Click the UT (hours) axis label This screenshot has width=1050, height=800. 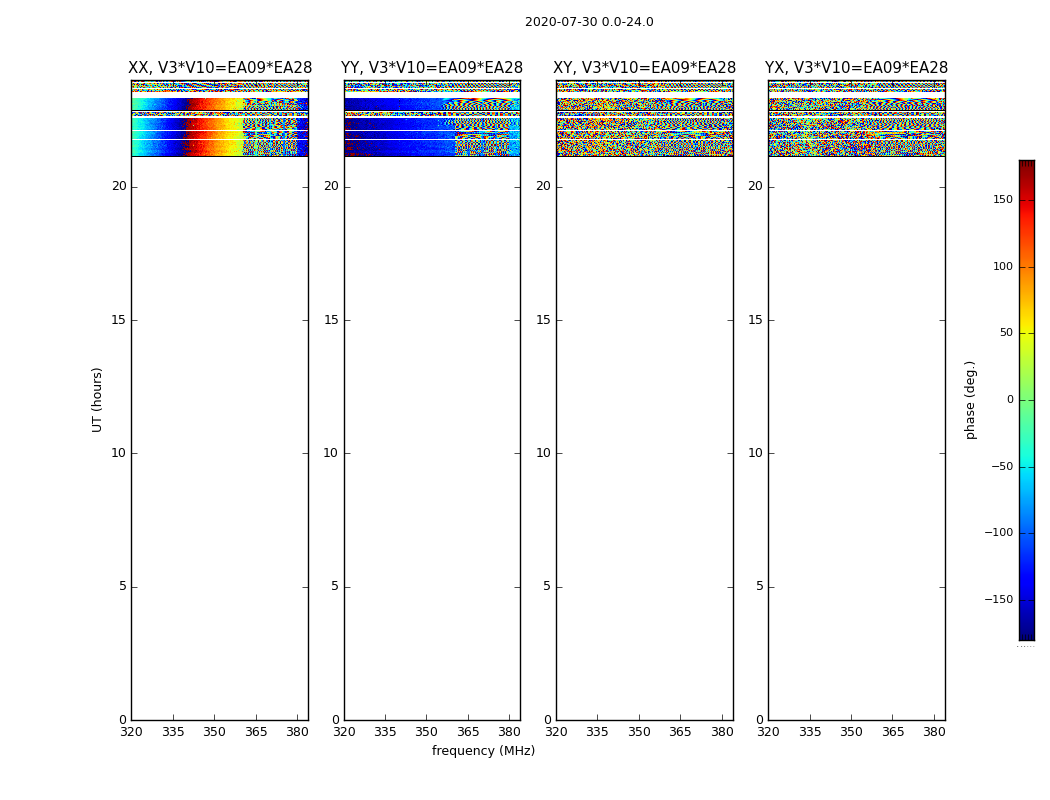pos(98,399)
